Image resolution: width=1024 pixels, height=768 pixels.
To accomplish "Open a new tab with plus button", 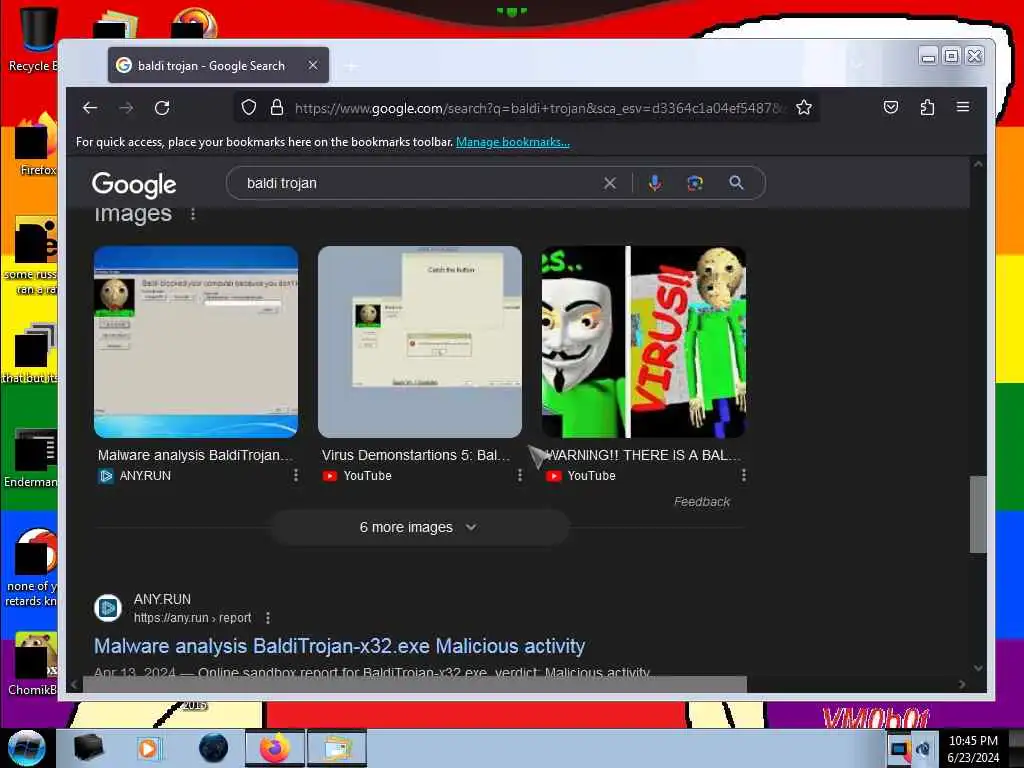I will coord(351,66).
